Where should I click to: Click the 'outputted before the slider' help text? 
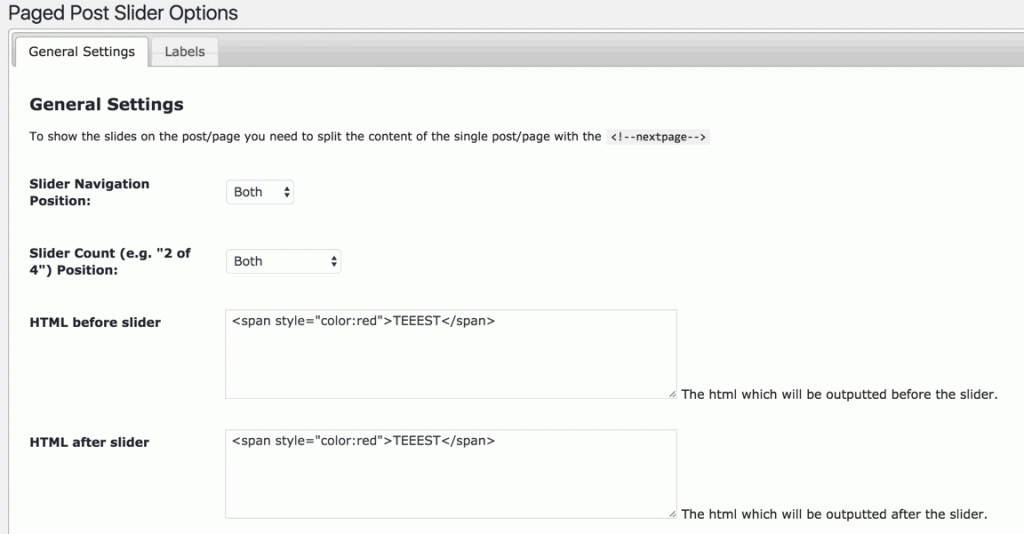click(838, 395)
